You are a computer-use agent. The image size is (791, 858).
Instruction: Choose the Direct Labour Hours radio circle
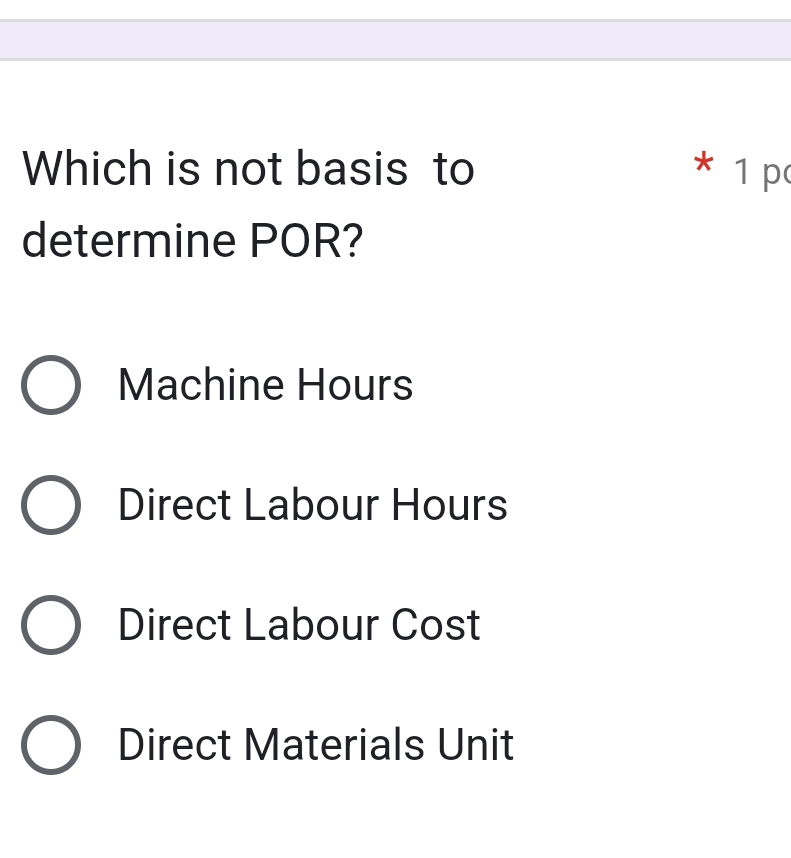click(x=50, y=505)
